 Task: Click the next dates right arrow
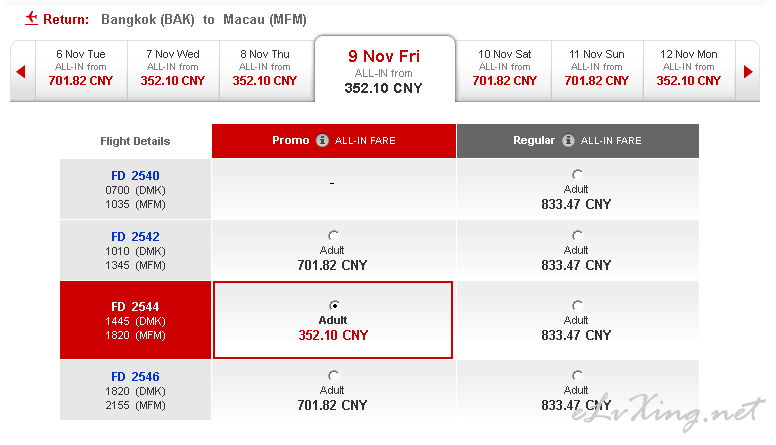coord(748,72)
